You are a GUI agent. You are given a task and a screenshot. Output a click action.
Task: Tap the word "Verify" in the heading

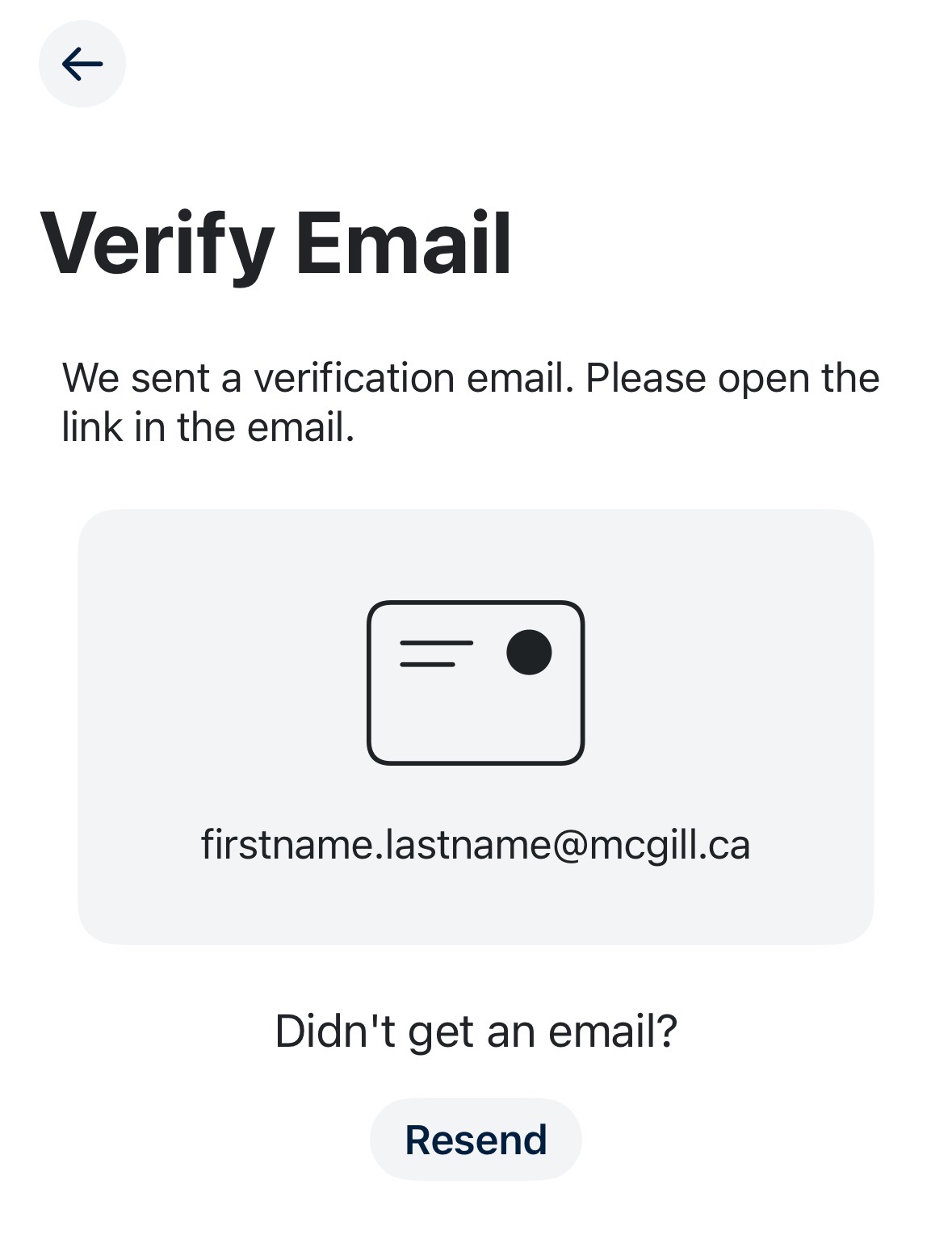tap(157, 243)
